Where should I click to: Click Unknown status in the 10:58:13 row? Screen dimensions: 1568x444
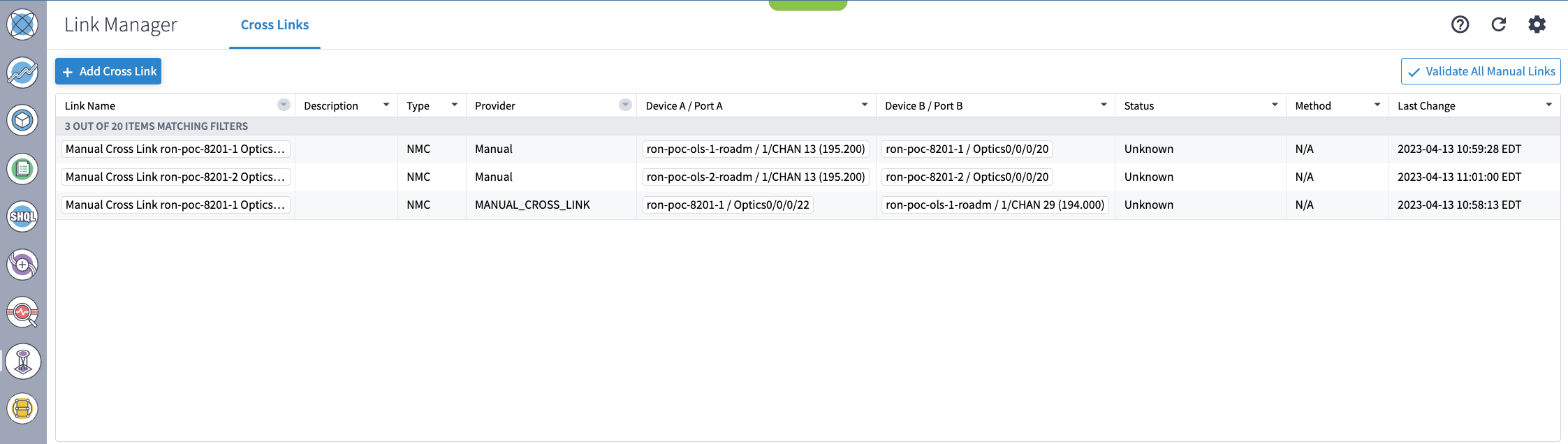coord(1149,205)
